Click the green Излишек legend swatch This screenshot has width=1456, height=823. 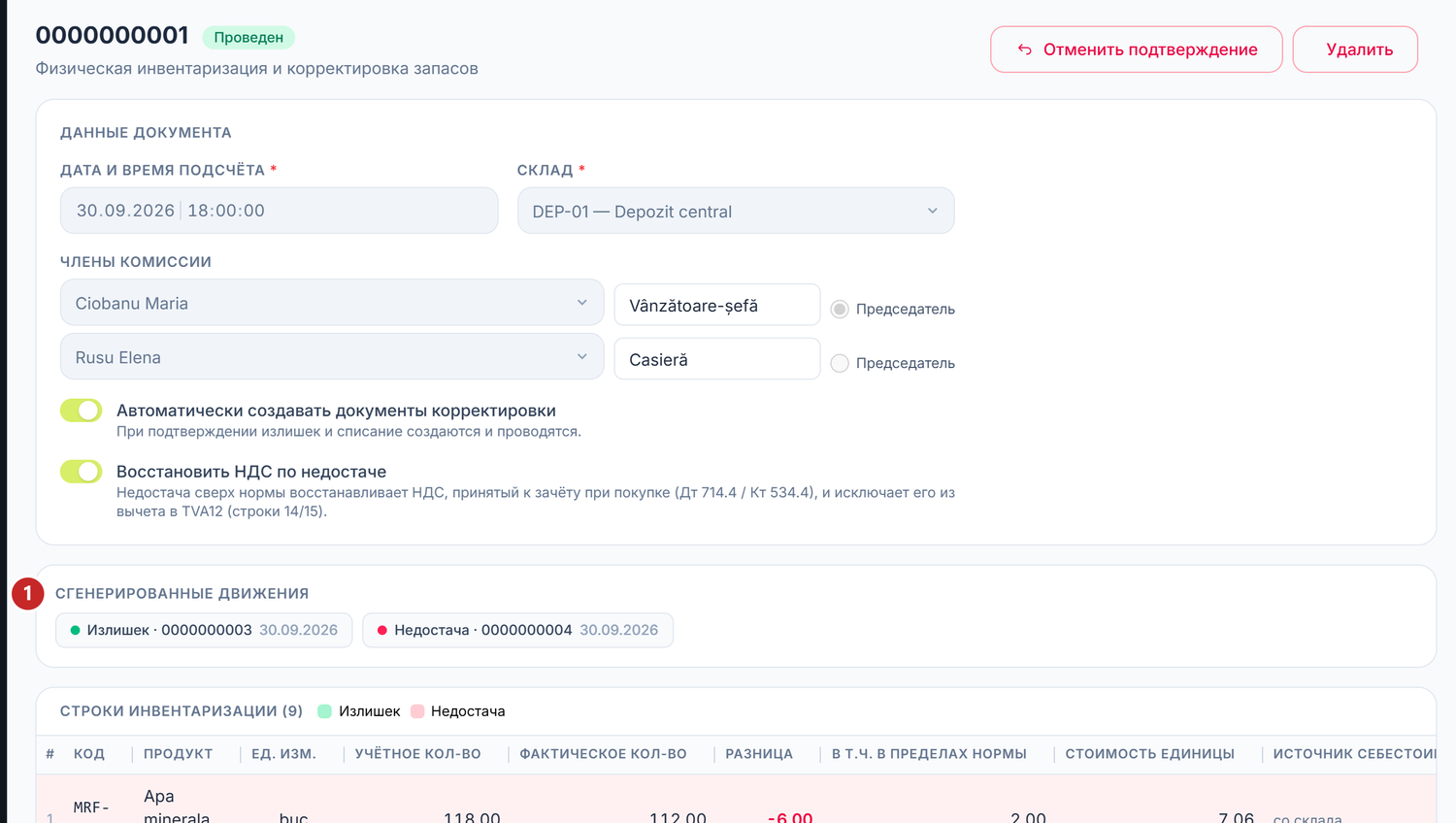[325, 711]
